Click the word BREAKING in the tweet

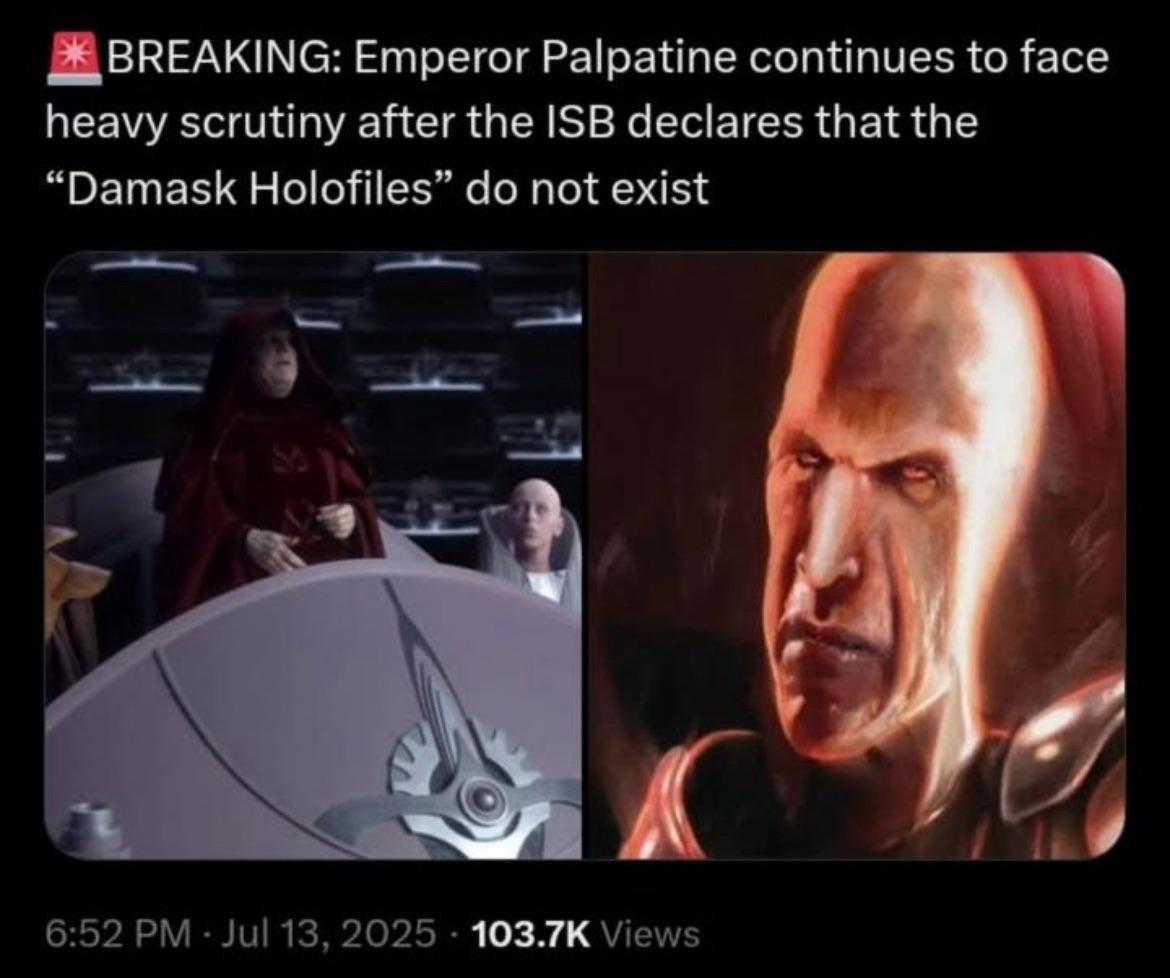click(x=225, y=58)
